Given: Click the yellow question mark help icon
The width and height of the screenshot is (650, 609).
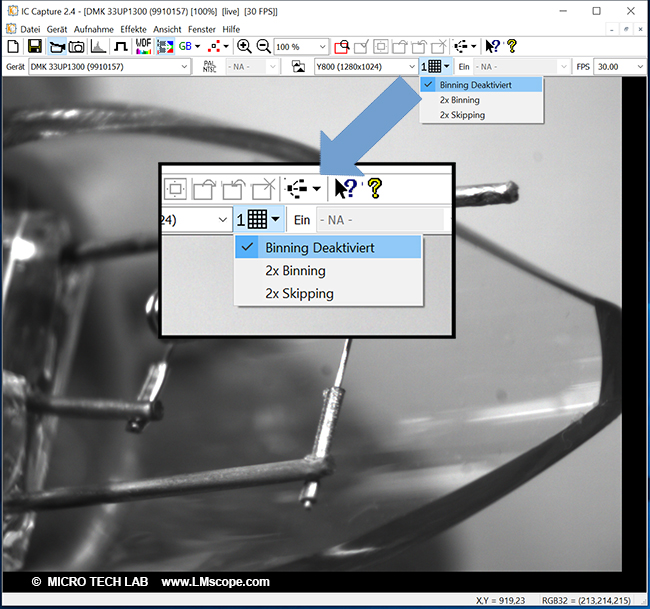Looking at the screenshot, I should [512, 47].
